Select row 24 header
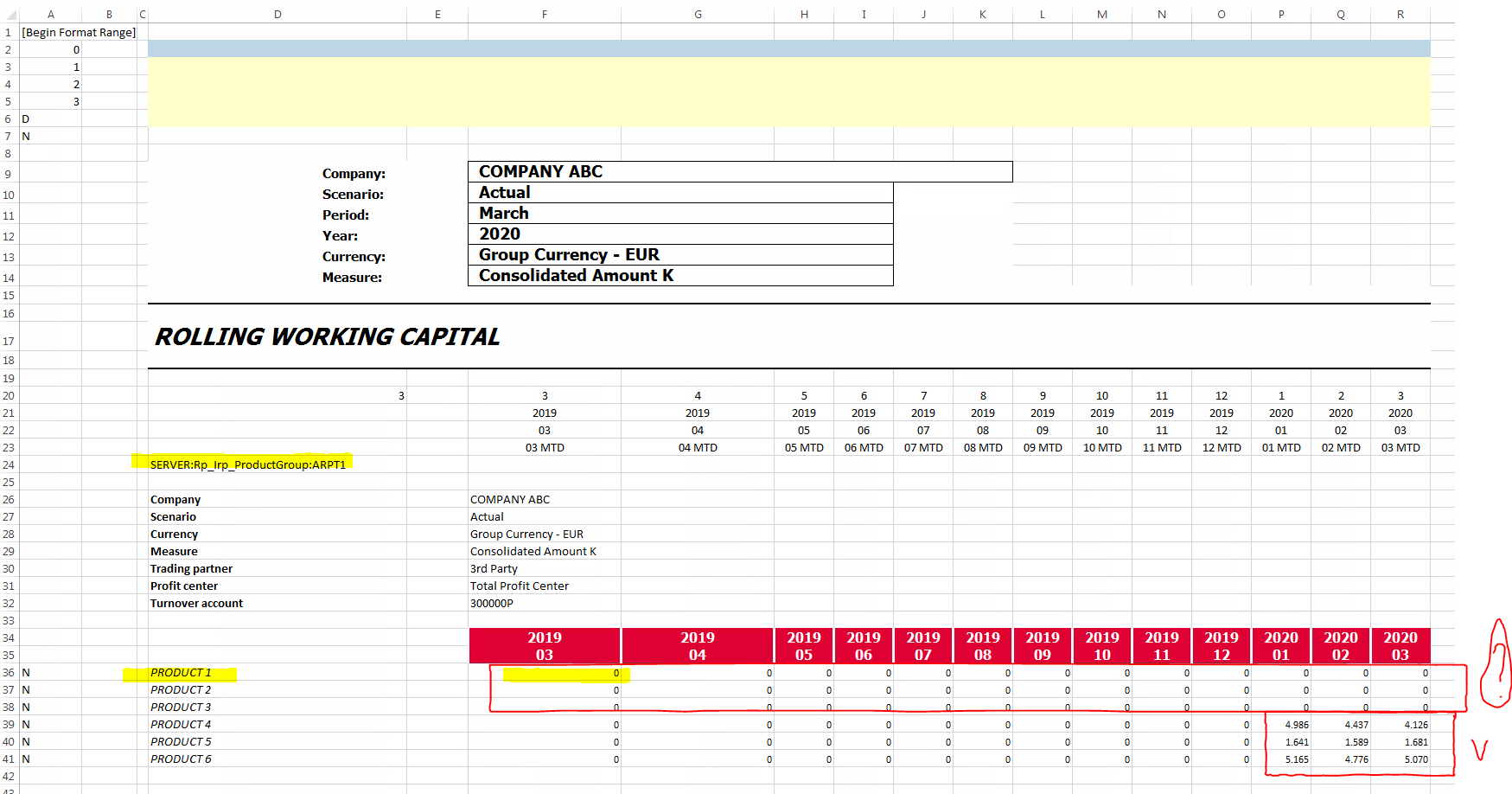 click(9, 464)
